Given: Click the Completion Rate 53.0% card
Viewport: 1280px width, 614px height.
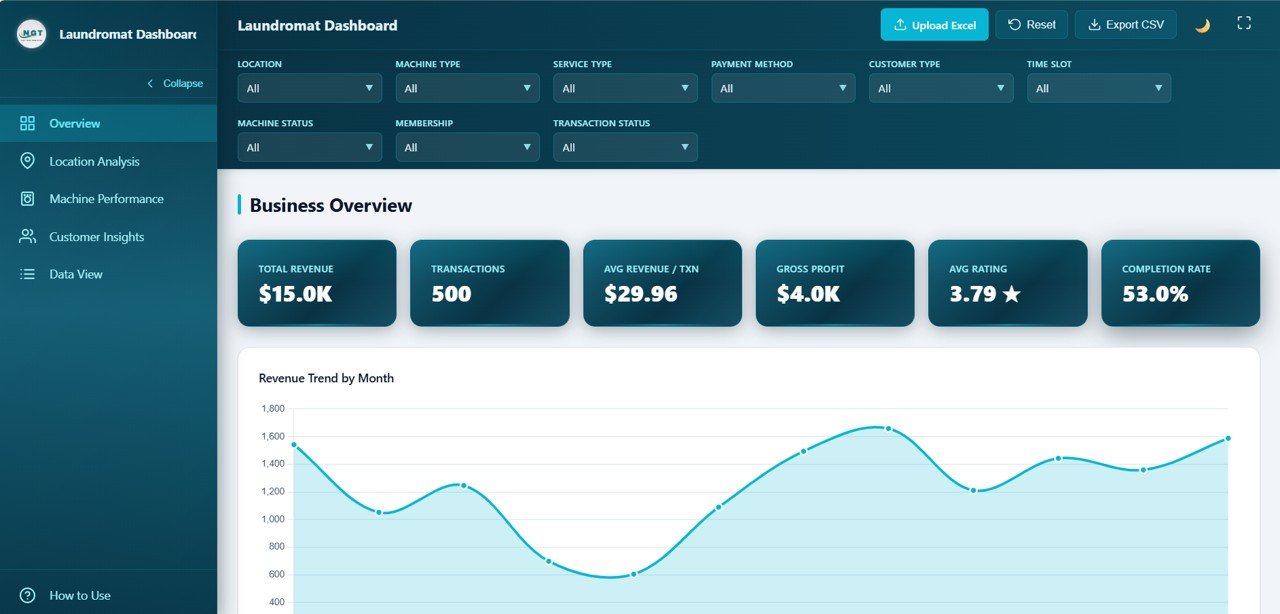Looking at the screenshot, I should (1180, 283).
